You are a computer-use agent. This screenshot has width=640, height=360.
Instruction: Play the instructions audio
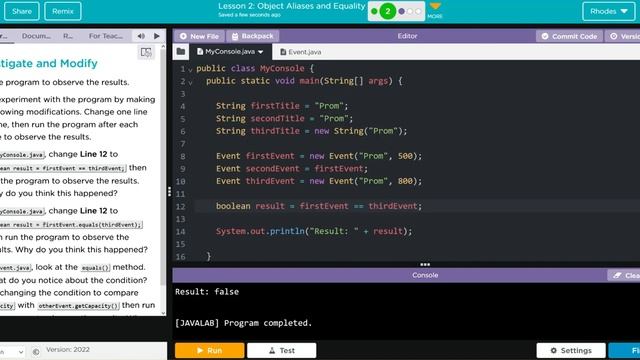tap(157, 36)
